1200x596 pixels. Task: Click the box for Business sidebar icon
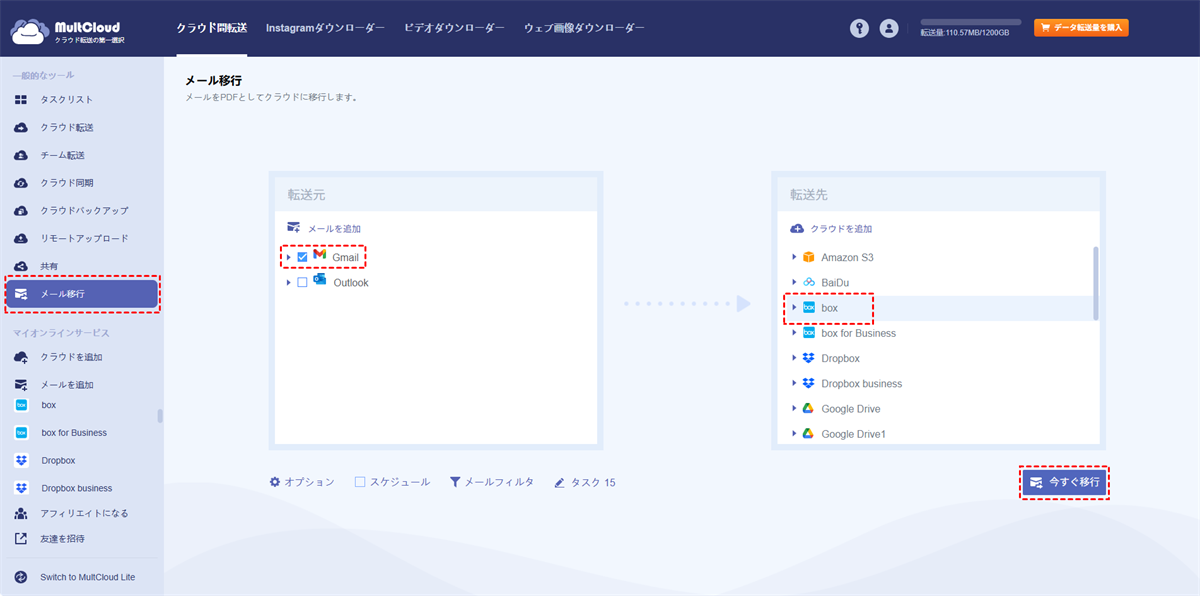(x=21, y=433)
